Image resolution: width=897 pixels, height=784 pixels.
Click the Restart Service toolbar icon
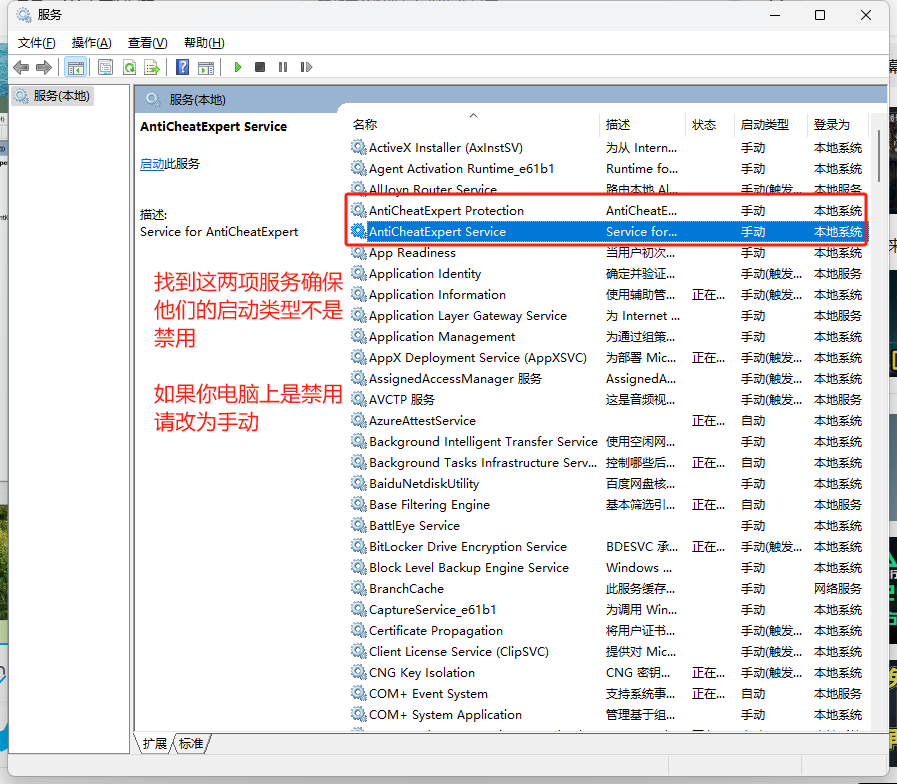coord(305,67)
